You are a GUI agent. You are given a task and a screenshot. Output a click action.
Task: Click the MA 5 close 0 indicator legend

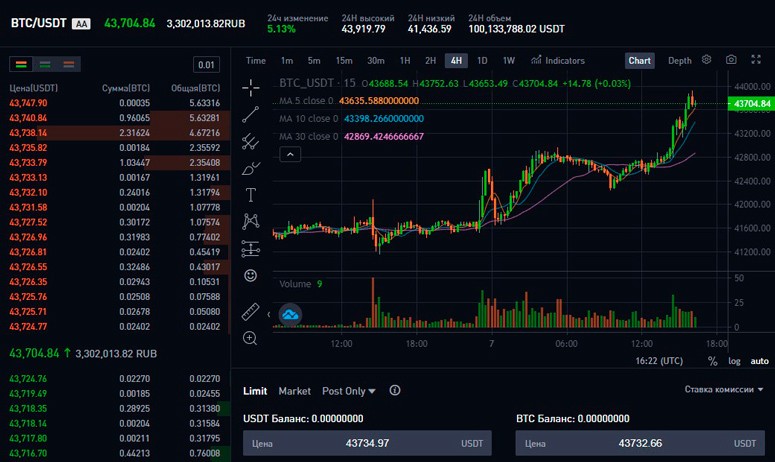(x=349, y=101)
